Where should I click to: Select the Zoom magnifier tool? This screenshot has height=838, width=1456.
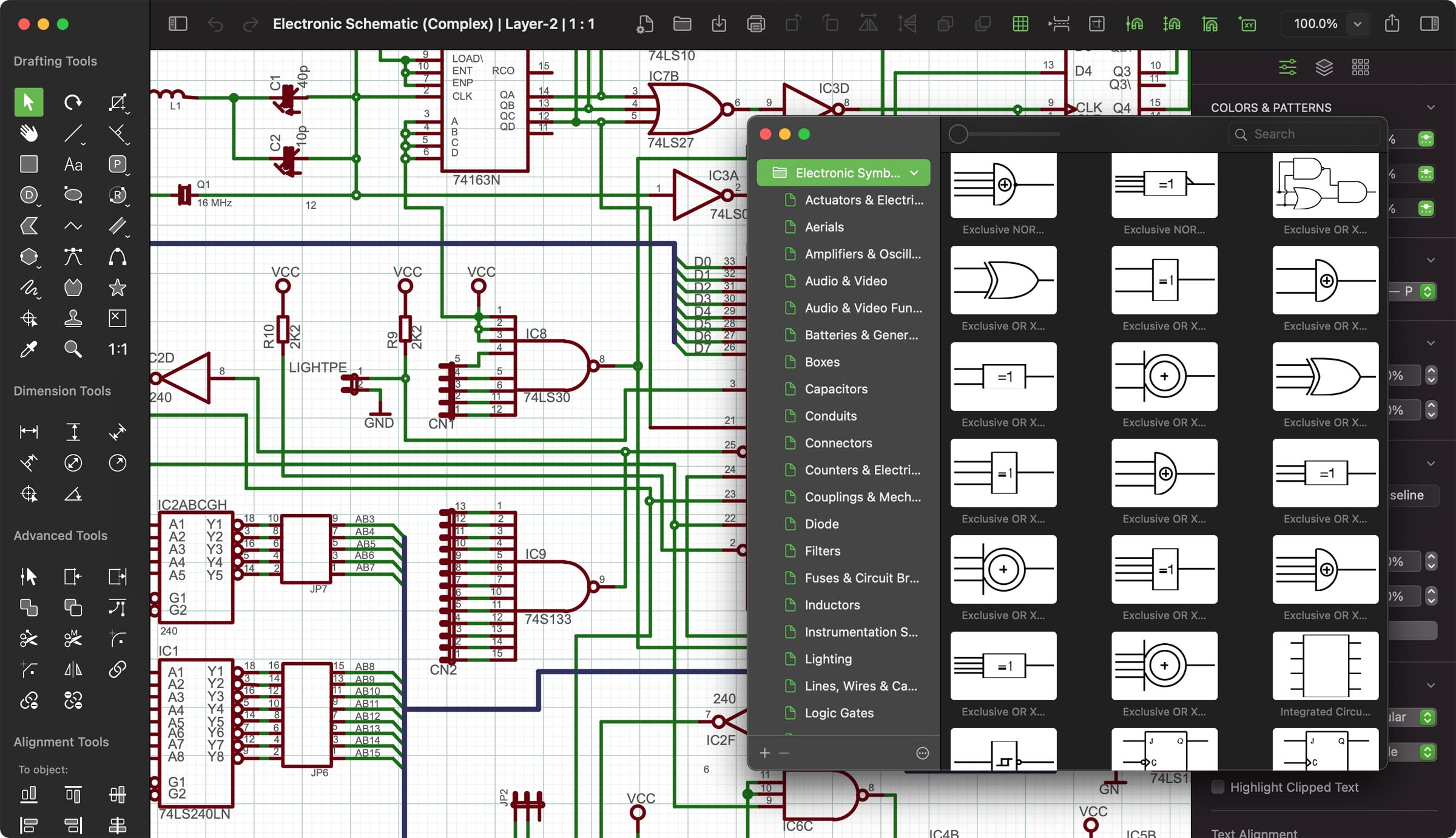73,349
